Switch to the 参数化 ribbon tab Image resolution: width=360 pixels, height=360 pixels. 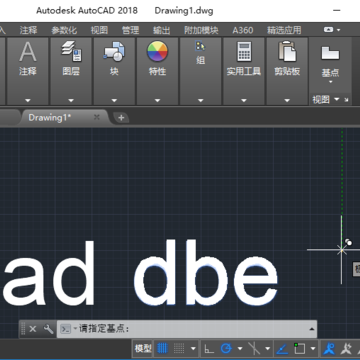tap(64, 30)
